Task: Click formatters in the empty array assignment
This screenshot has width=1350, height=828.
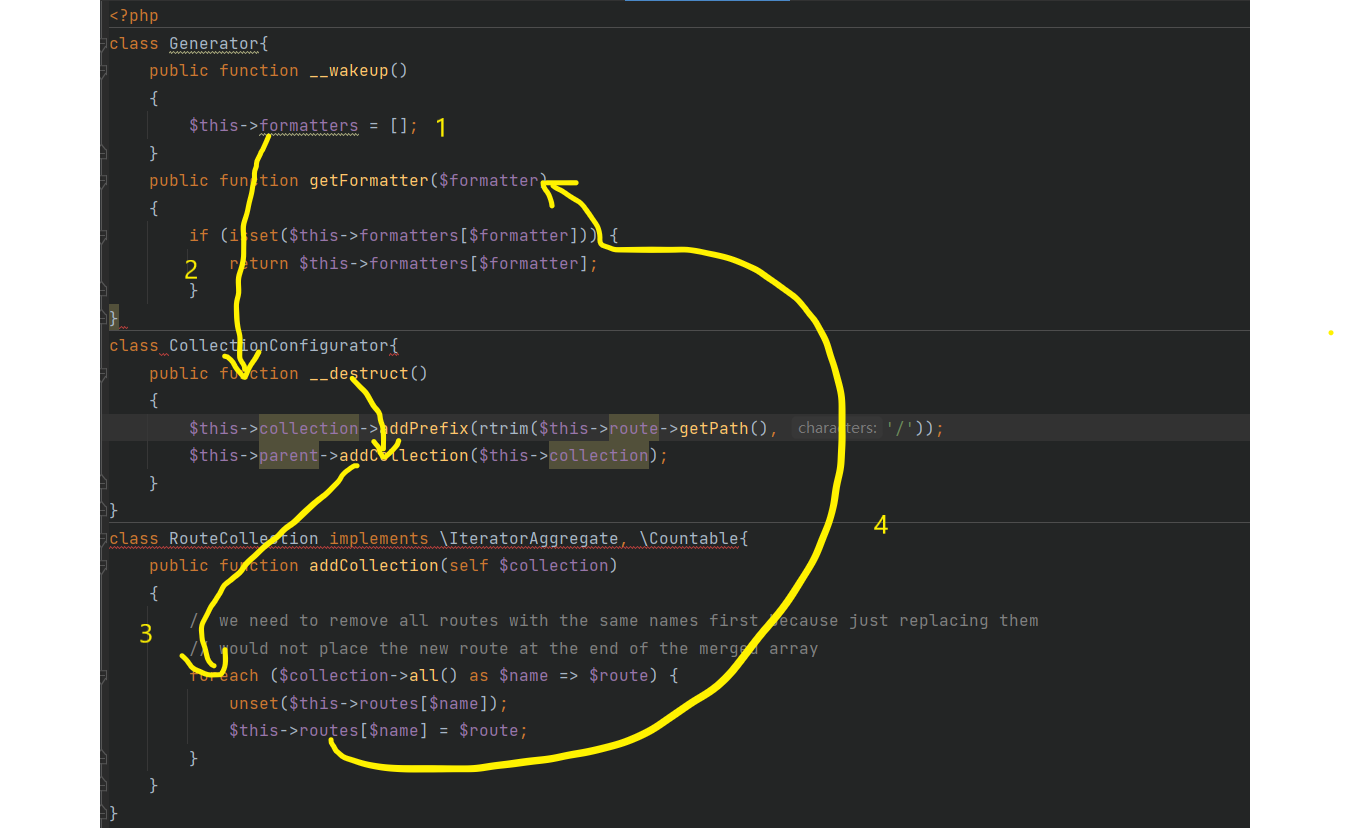Action: (309, 125)
